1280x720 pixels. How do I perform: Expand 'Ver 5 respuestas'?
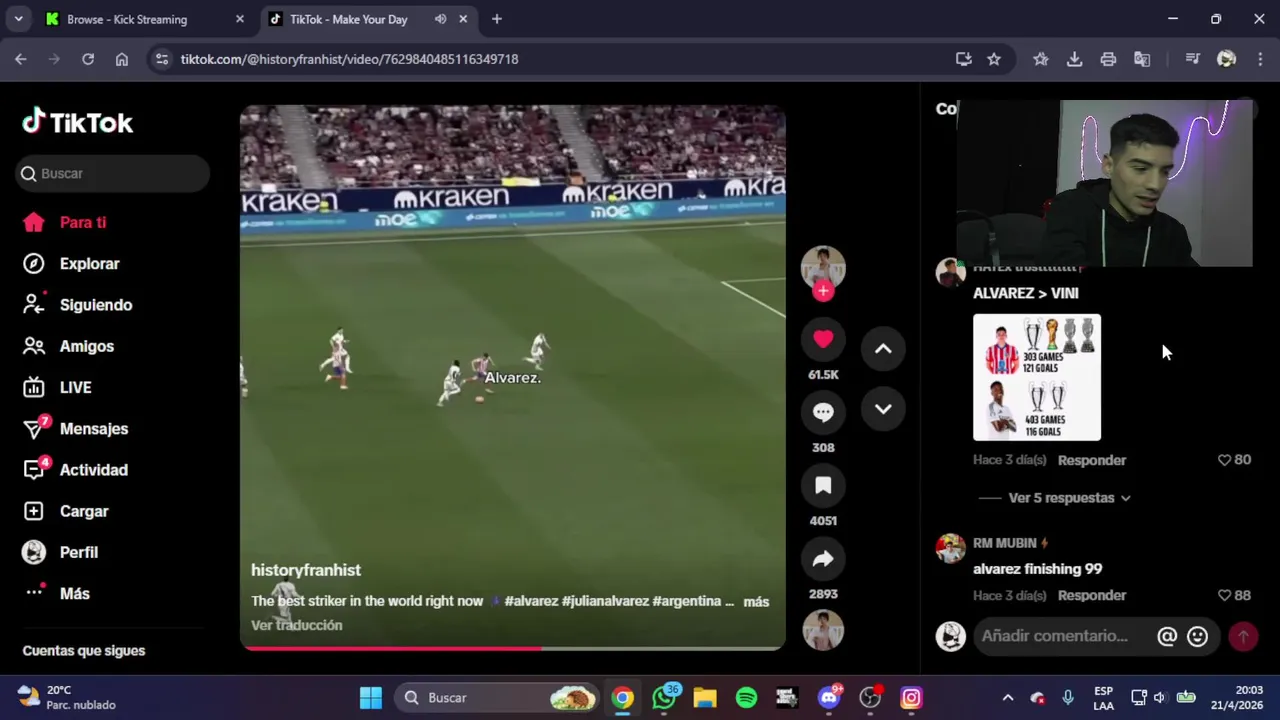coord(1069,498)
